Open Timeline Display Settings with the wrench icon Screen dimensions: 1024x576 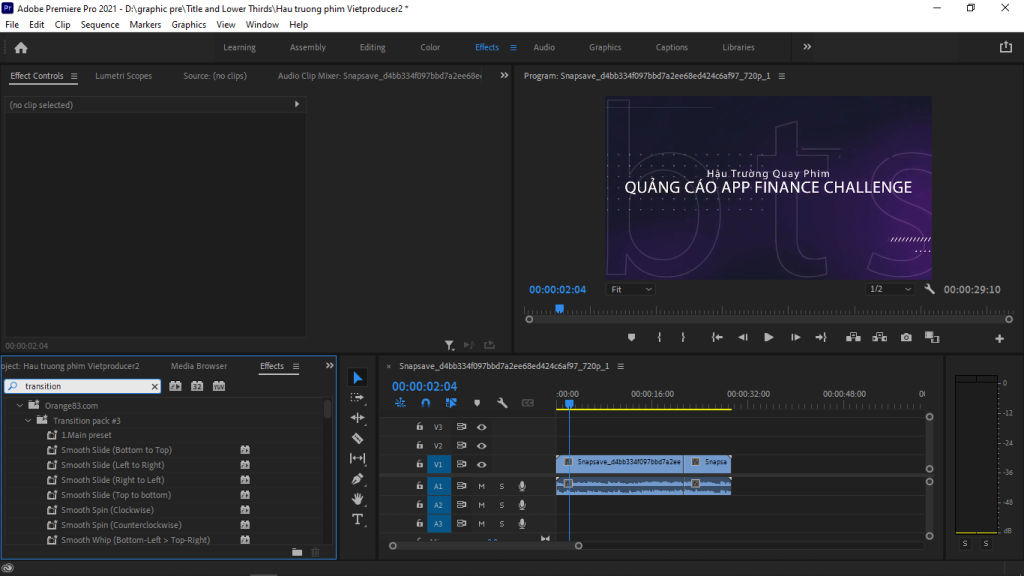click(x=503, y=403)
